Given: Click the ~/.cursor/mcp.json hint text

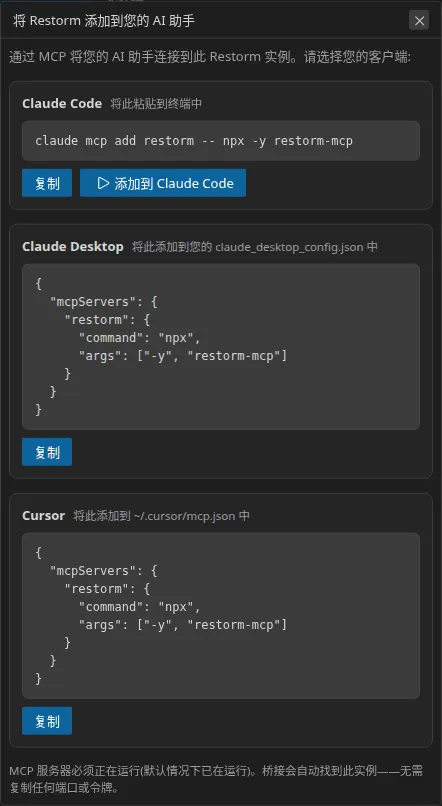Looking at the screenshot, I should [x=161, y=516].
